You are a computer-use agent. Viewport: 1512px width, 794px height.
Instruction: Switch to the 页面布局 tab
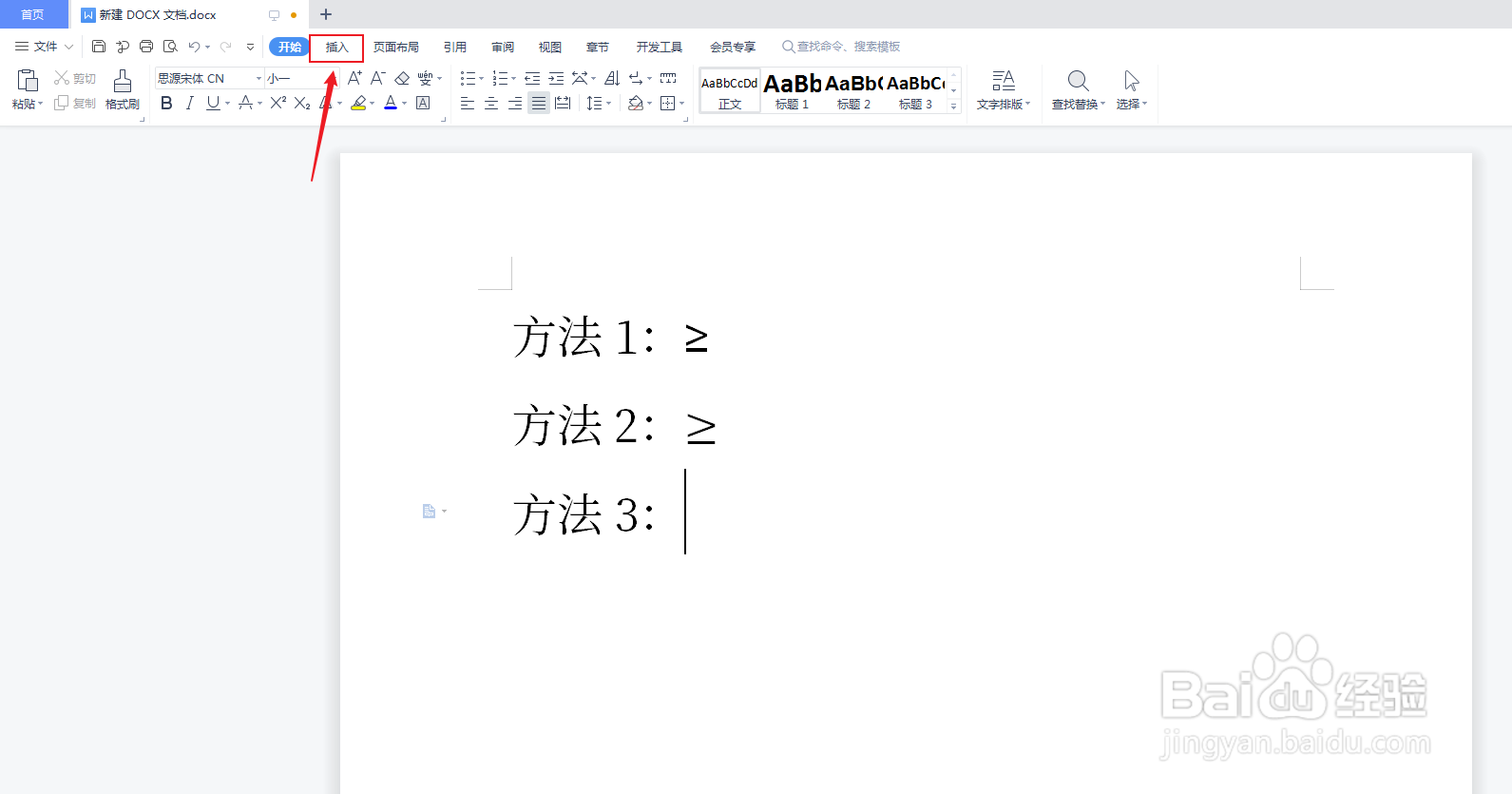pos(396,47)
